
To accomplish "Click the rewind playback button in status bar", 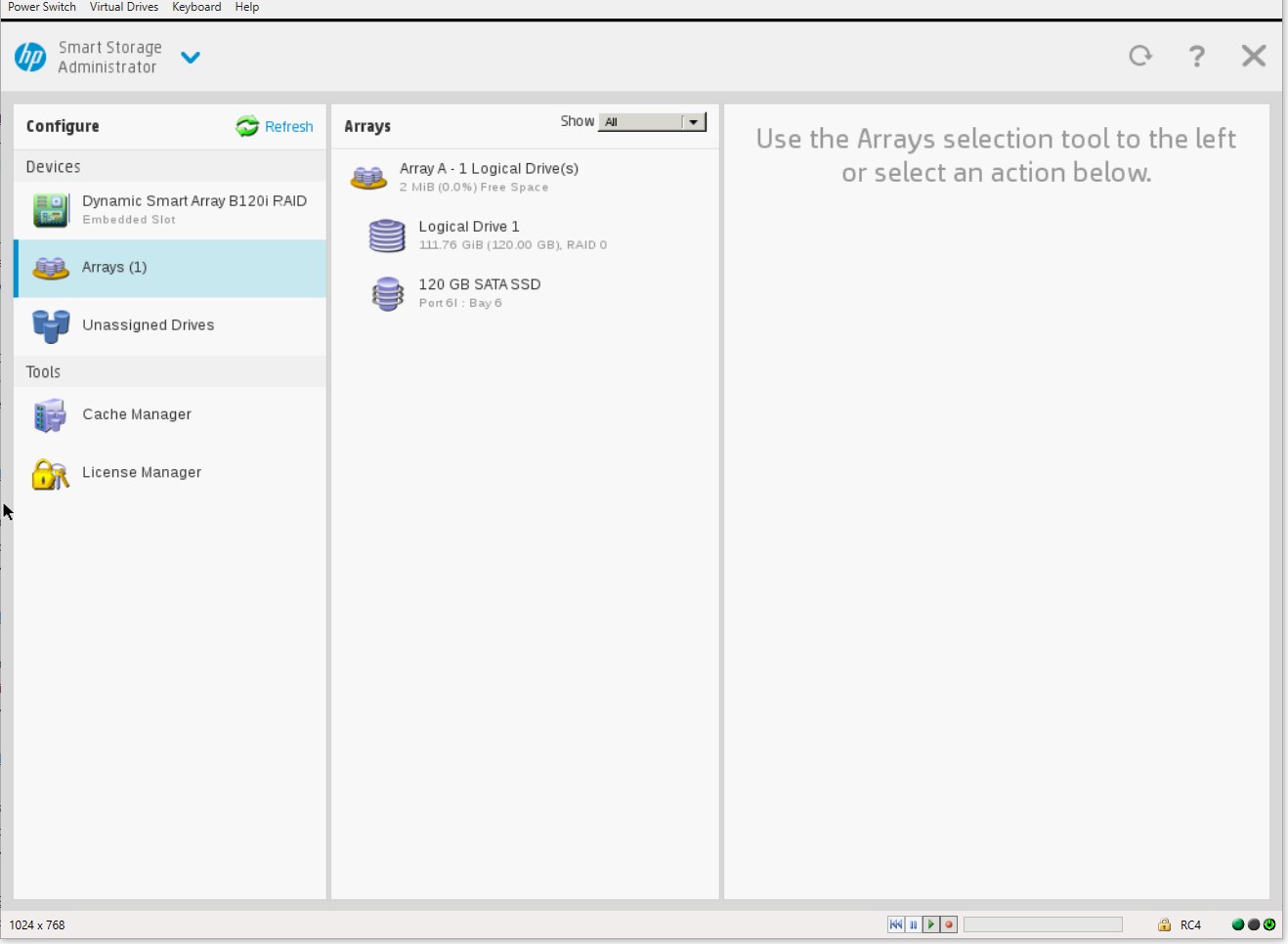I will pyautogui.click(x=896, y=924).
